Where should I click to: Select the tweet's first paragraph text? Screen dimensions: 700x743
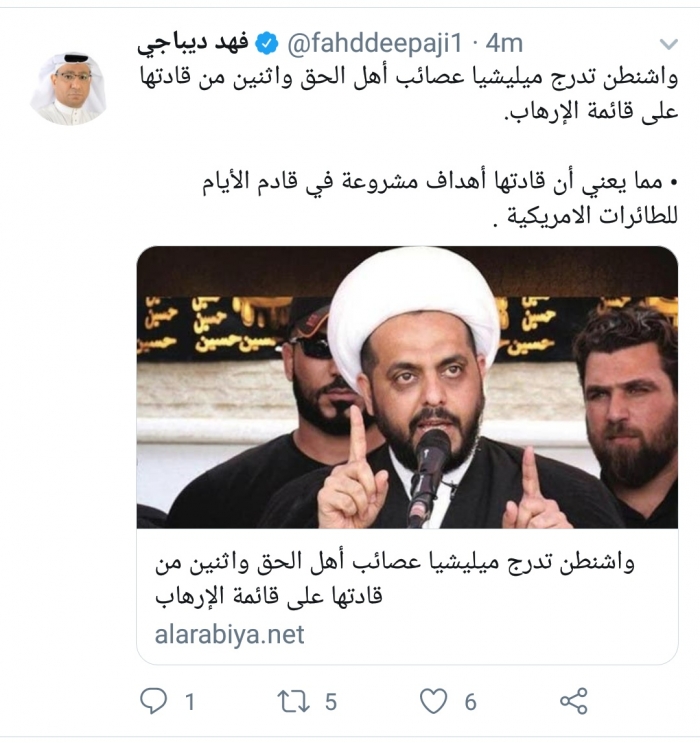coord(409,93)
